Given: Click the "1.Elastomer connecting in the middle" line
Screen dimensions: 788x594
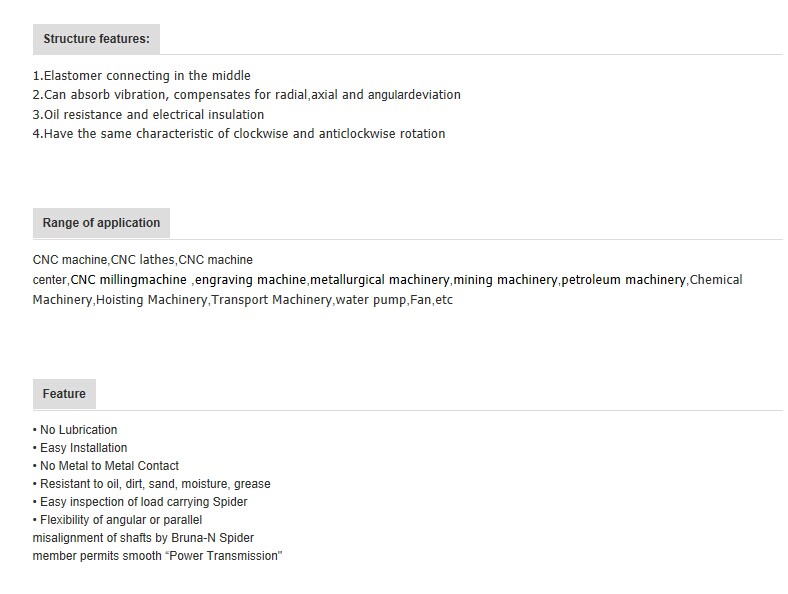Looking at the screenshot, I should click(x=142, y=76).
